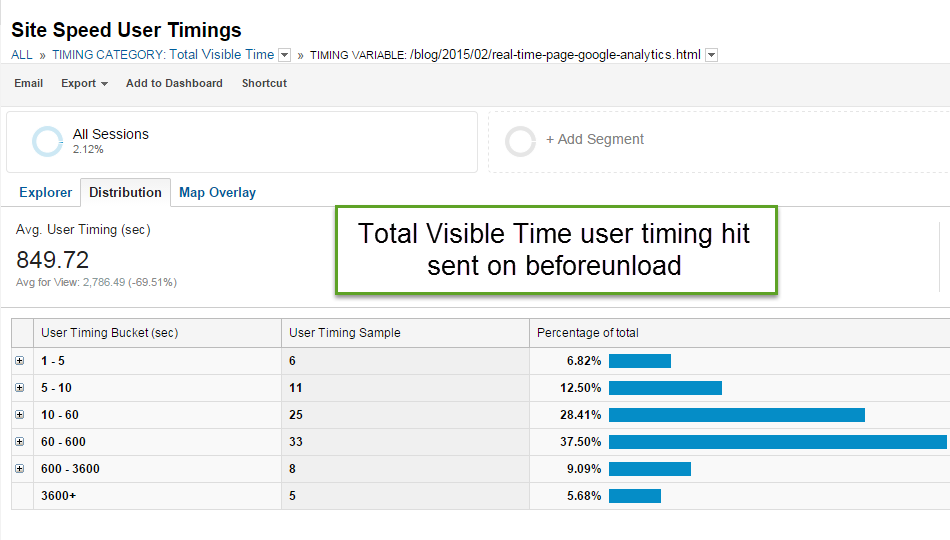The width and height of the screenshot is (950, 540).
Task: Click + Add Segment text
Action: coord(595,139)
